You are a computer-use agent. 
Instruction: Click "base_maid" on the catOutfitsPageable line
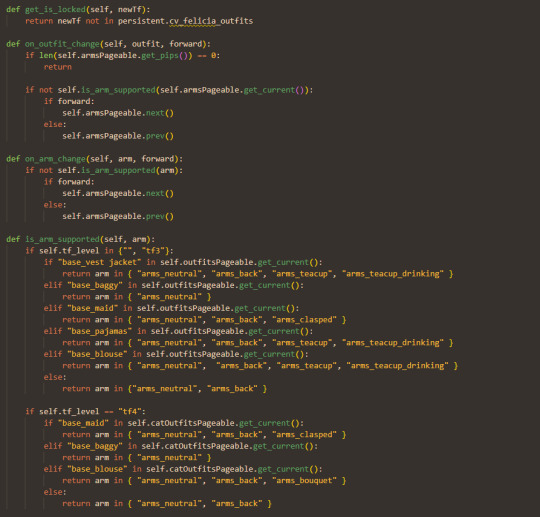(x=83, y=423)
